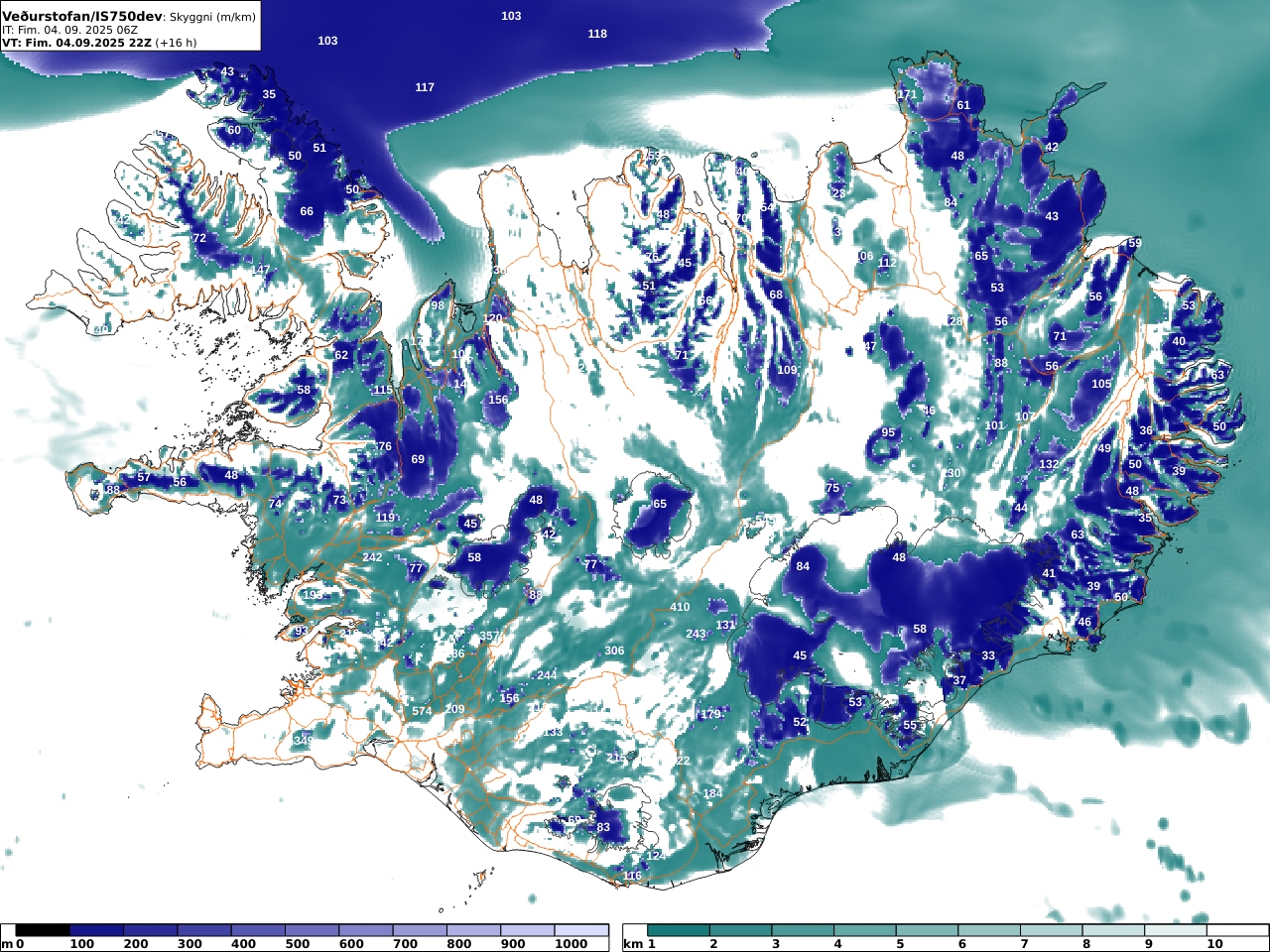Click the visibility value 115 on the map

383,390
